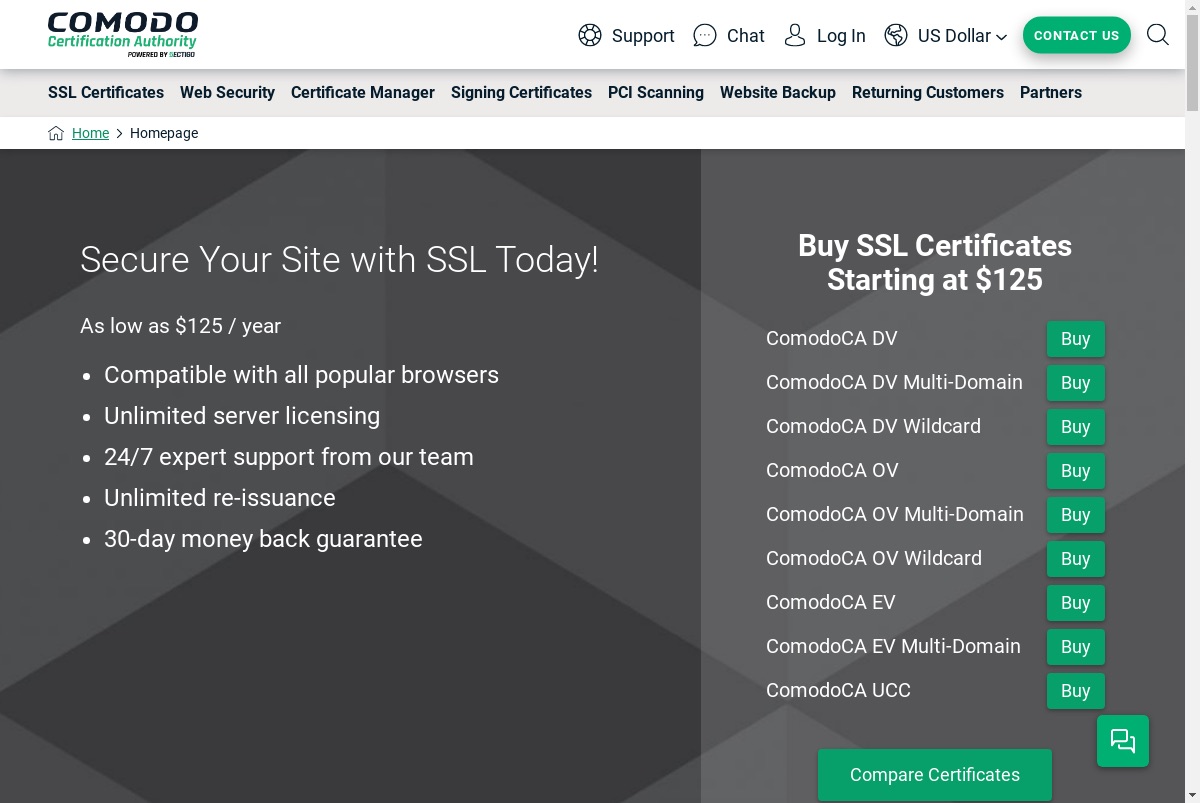The height and width of the screenshot is (803, 1200).
Task: Buy the ComodoCA EV certificate
Action: tap(1076, 603)
